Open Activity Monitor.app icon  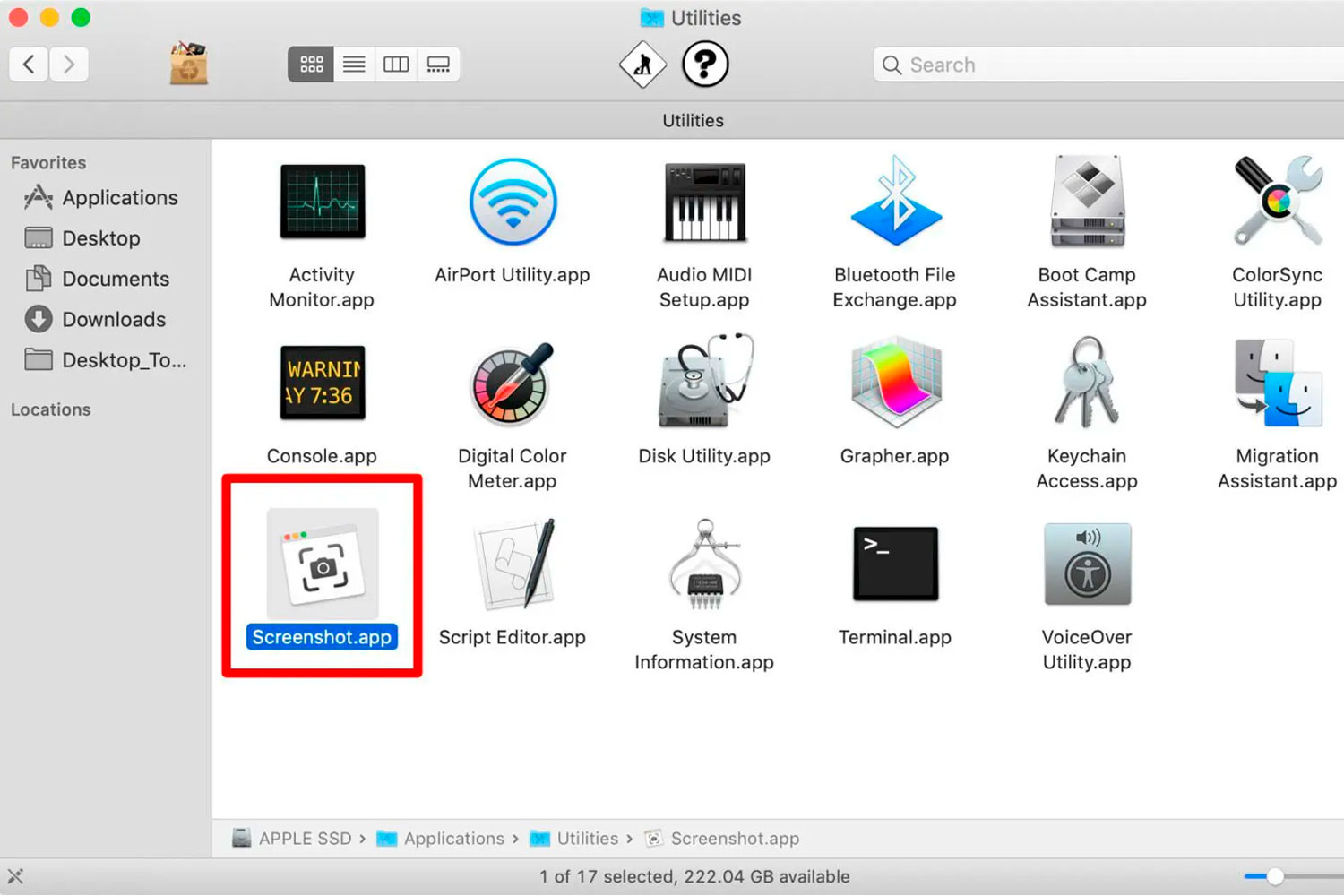[x=323, y=202]
